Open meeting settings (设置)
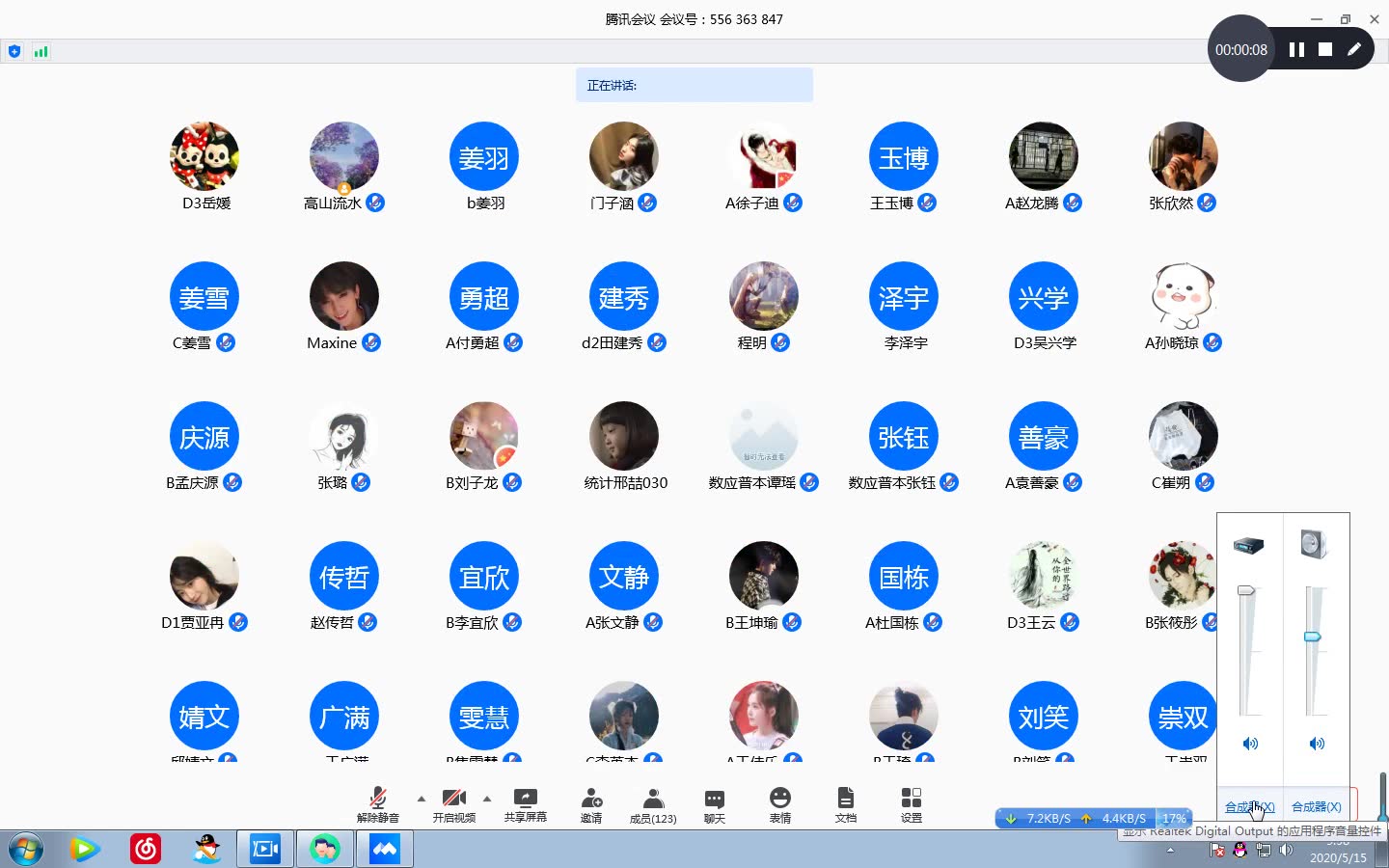Viewport: 1389px width, 868px height. tap(912, 804)
